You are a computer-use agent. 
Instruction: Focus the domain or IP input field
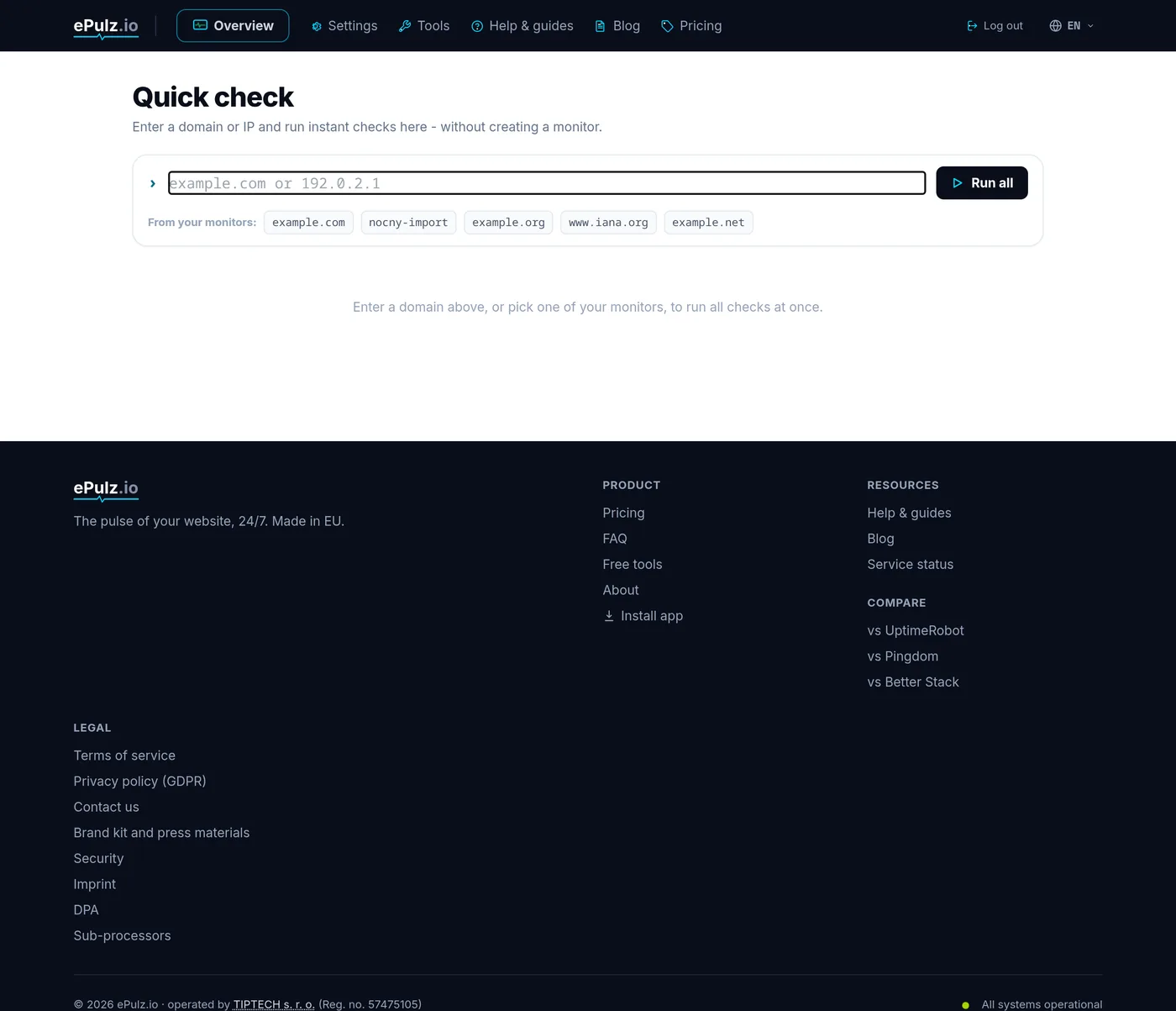pyautogui.click(x=547, y=183)
